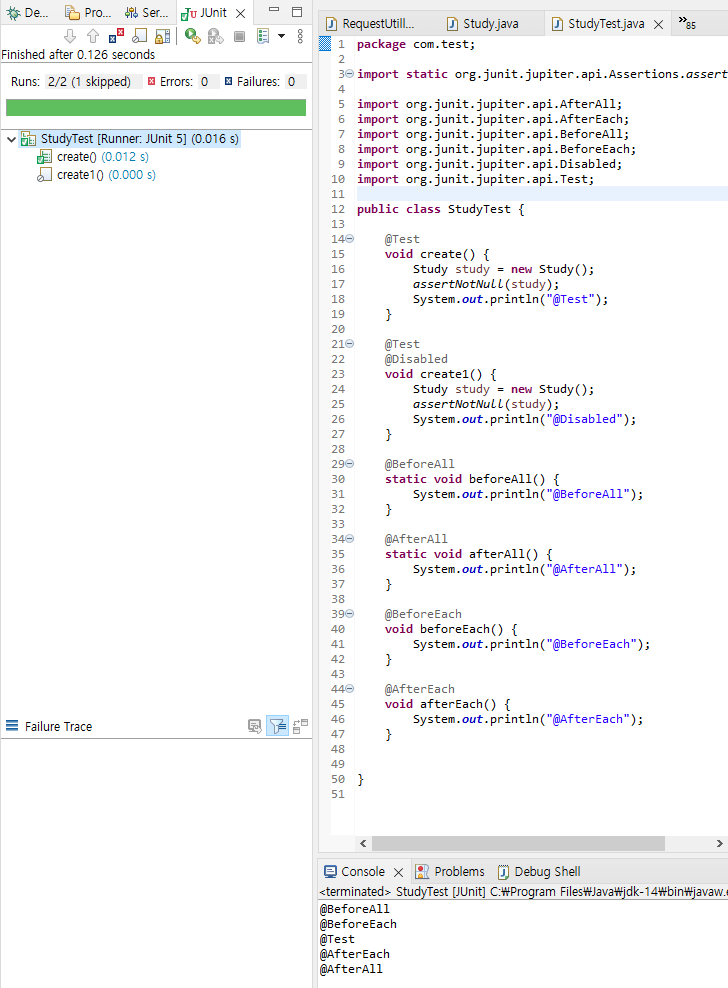
Task: Collapse the StudyTest tree node
Action: tap(11, 139)
